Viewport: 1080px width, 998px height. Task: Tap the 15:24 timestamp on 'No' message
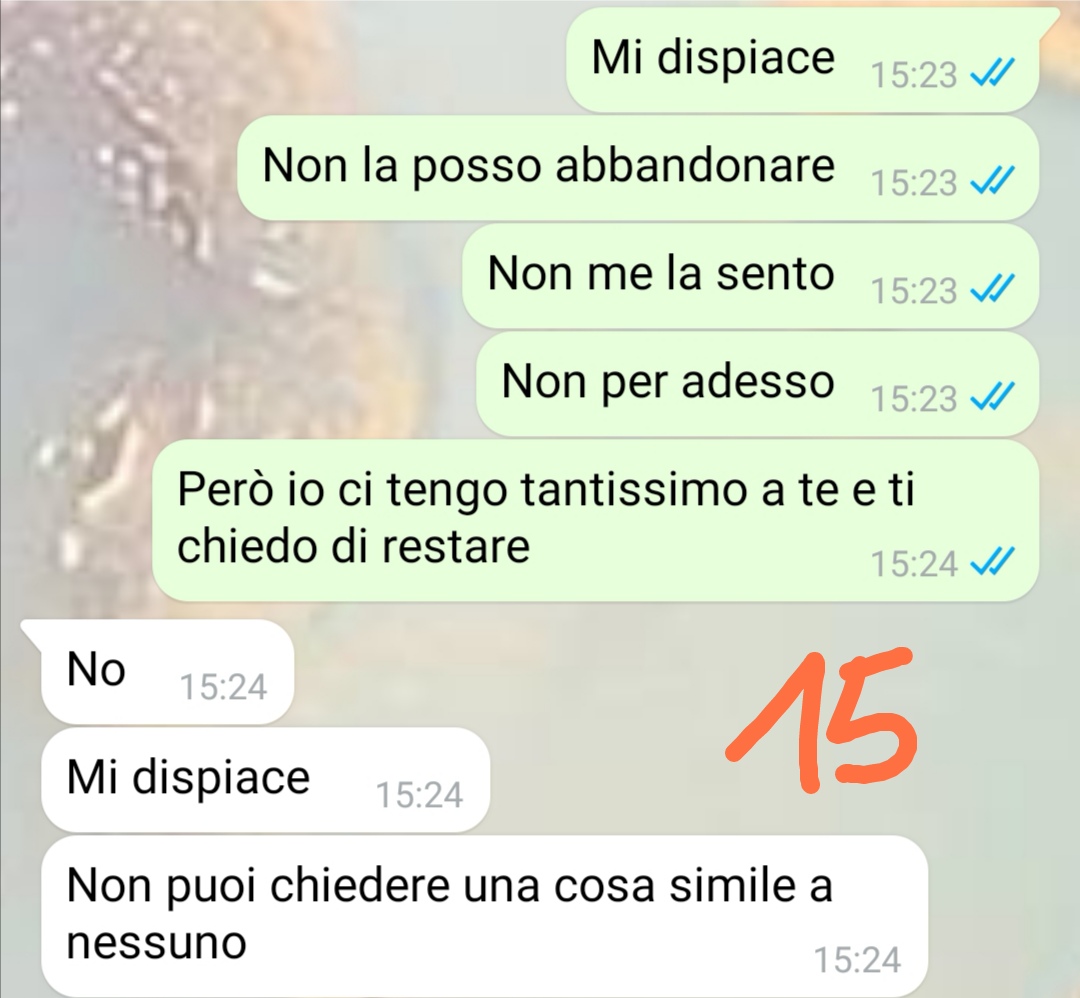click(x=223, y=687)
